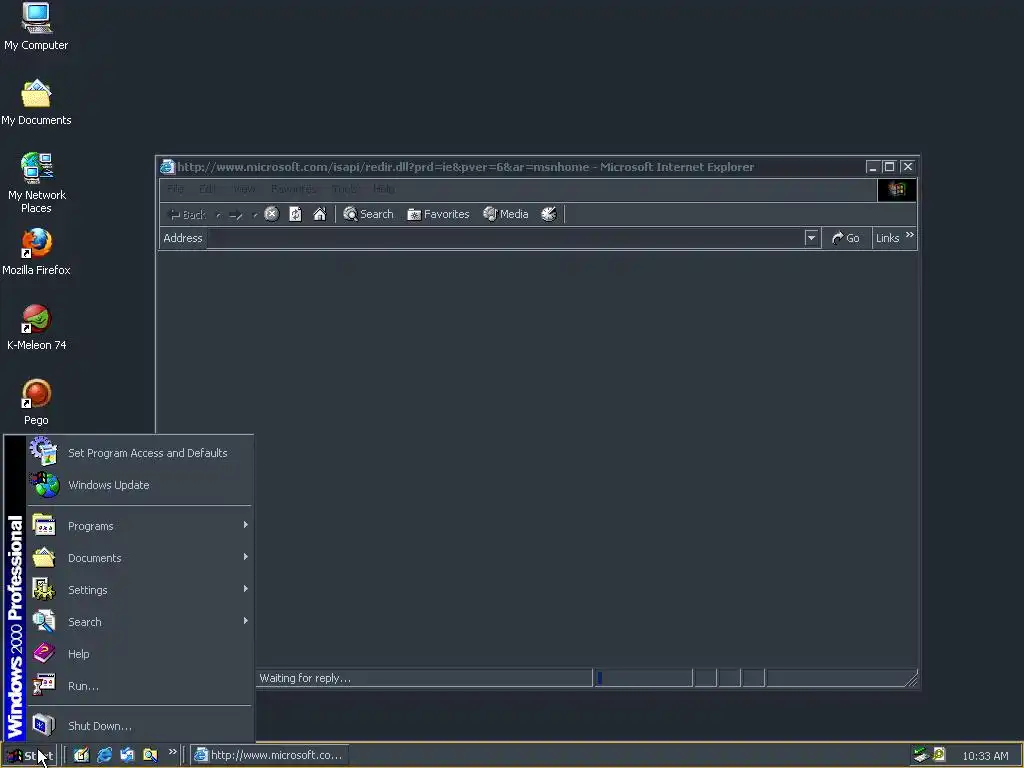Maximize the Internet Explorer window
This screenshot has width=1024, height=768.
coord(889,167)
